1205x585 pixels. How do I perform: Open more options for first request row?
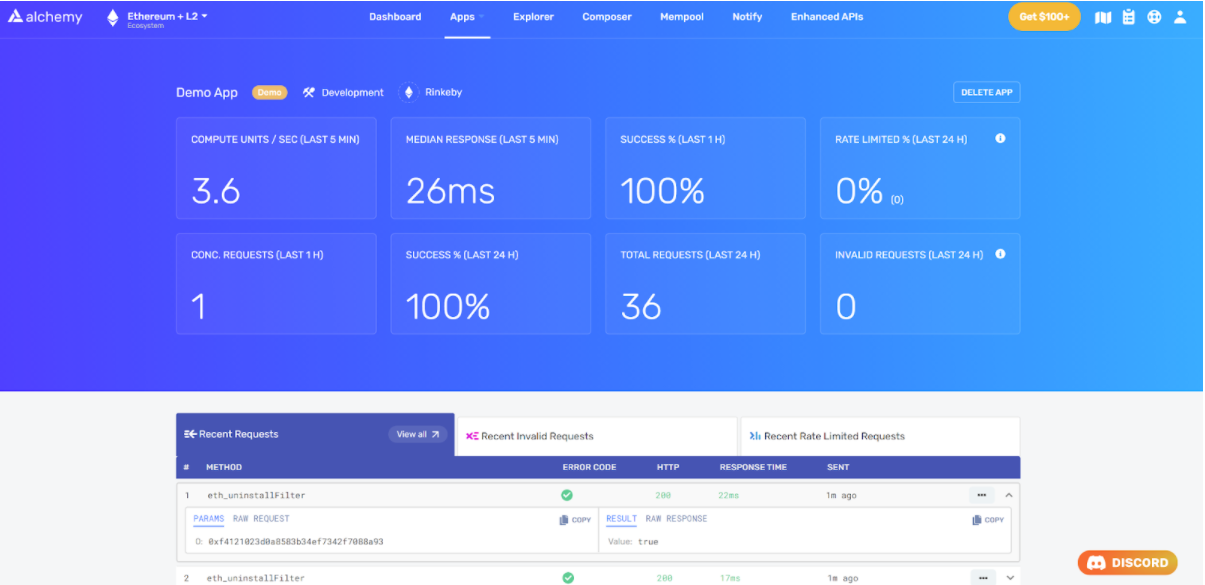coord(981,495)
